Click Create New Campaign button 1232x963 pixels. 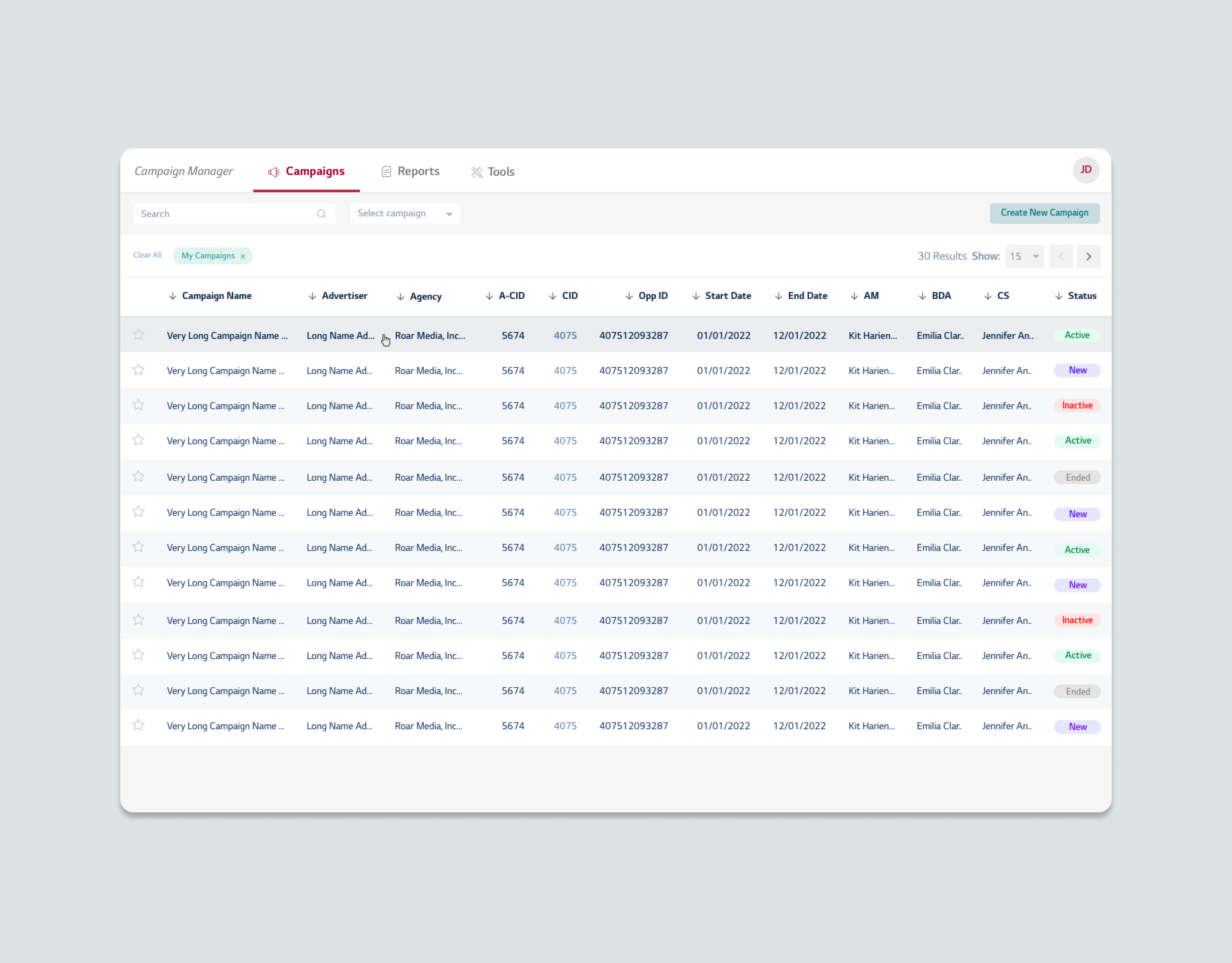1044,213
